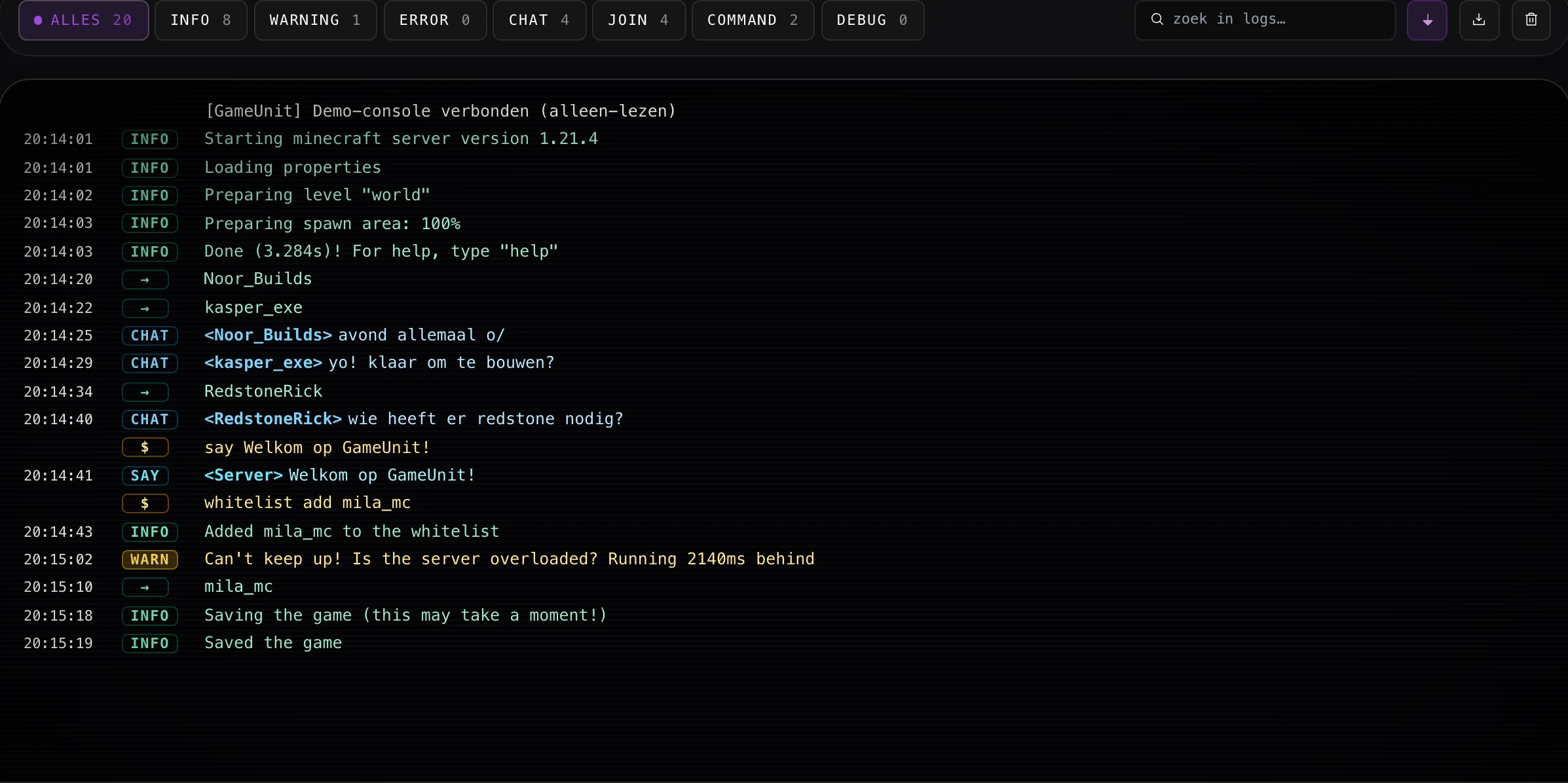Image resolution: width=1568 pixels, height=783 pixels.
Task: Click 'Added mila_mc to the whitelist' line
Action: click(352, 532)
